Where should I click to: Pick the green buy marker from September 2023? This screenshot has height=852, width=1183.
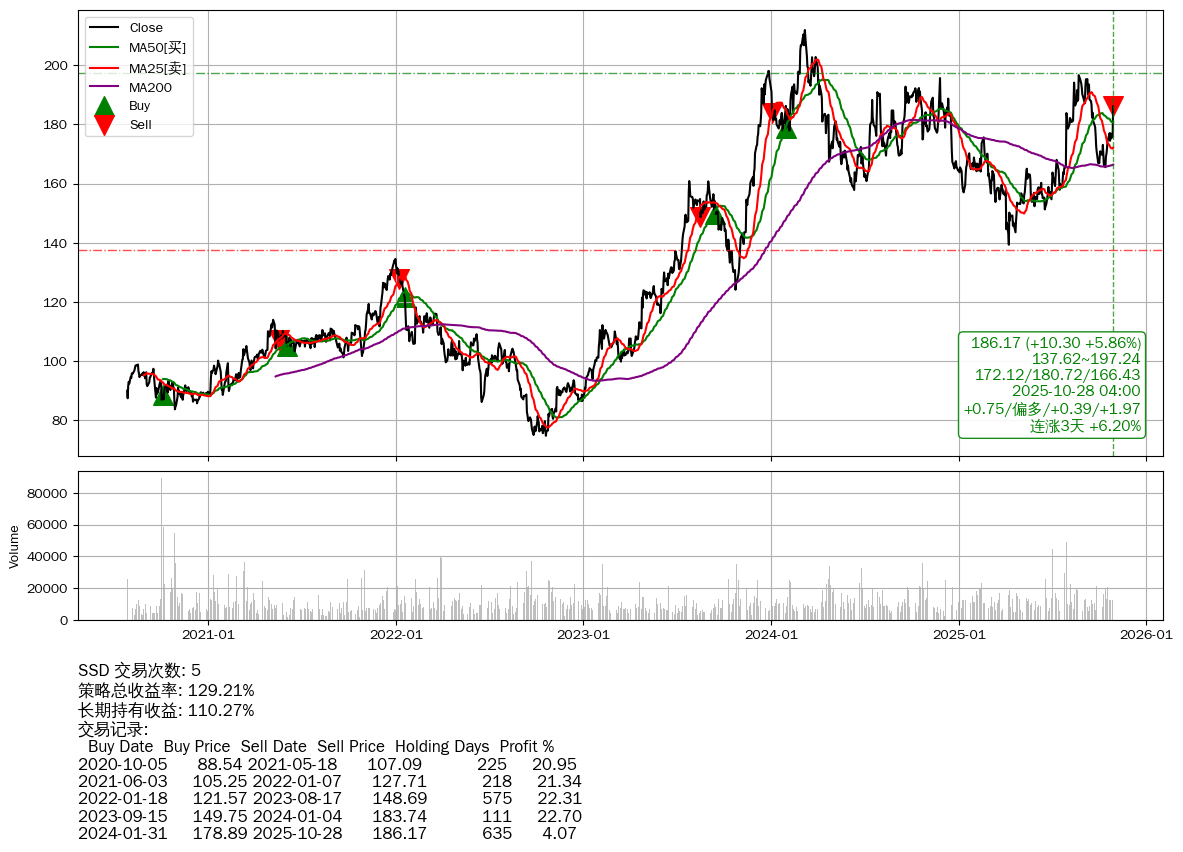713,214
